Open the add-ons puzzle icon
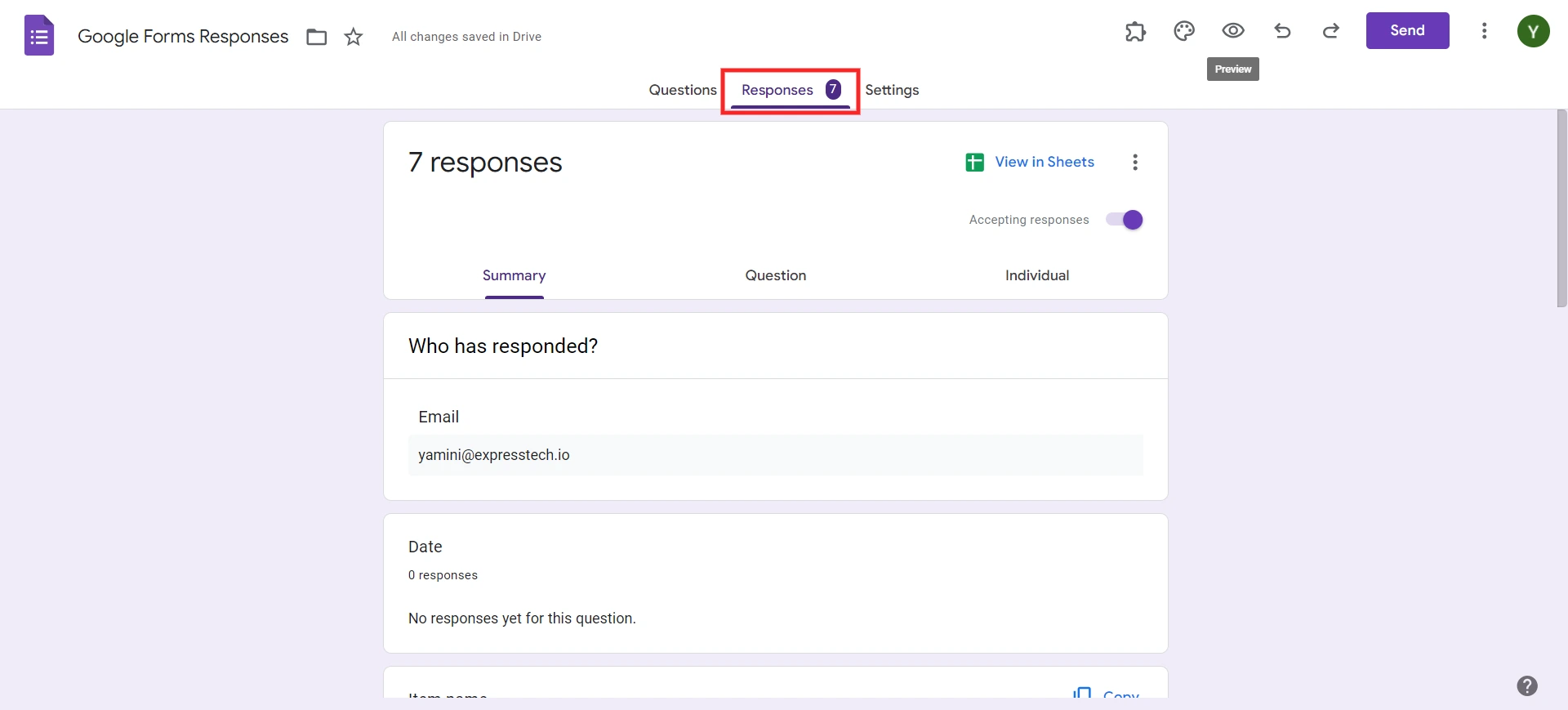 [1135, 31]
